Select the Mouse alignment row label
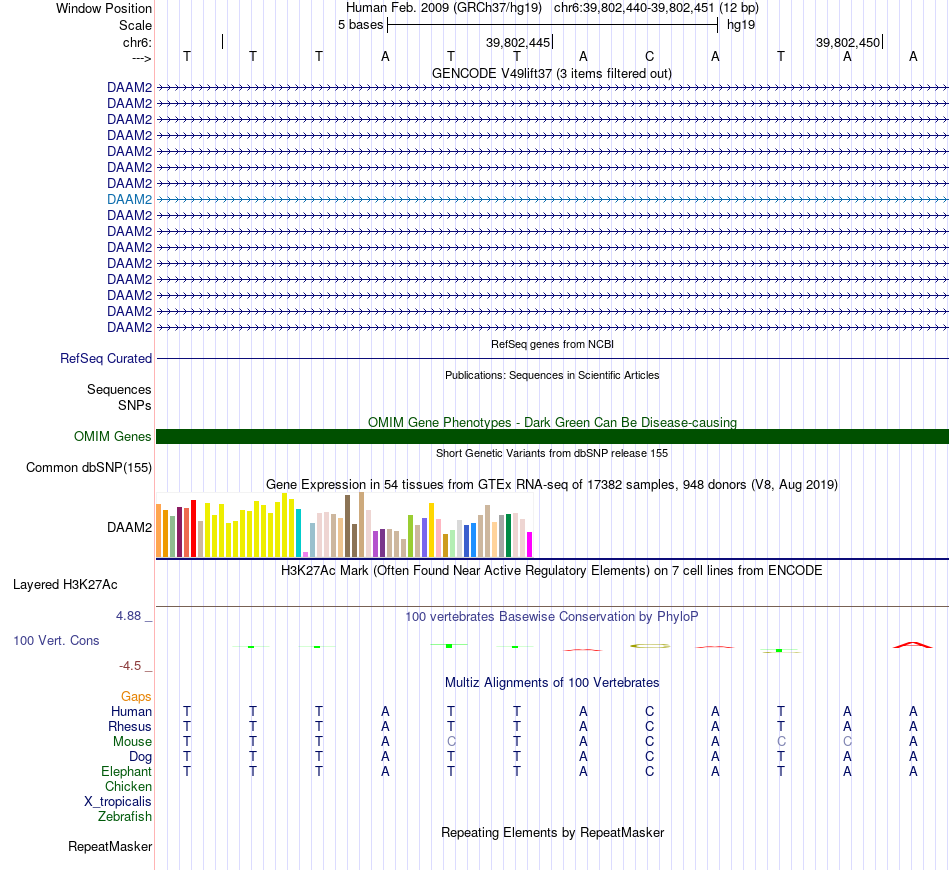This screenshot has width=950, height=870. pos(132,742)
